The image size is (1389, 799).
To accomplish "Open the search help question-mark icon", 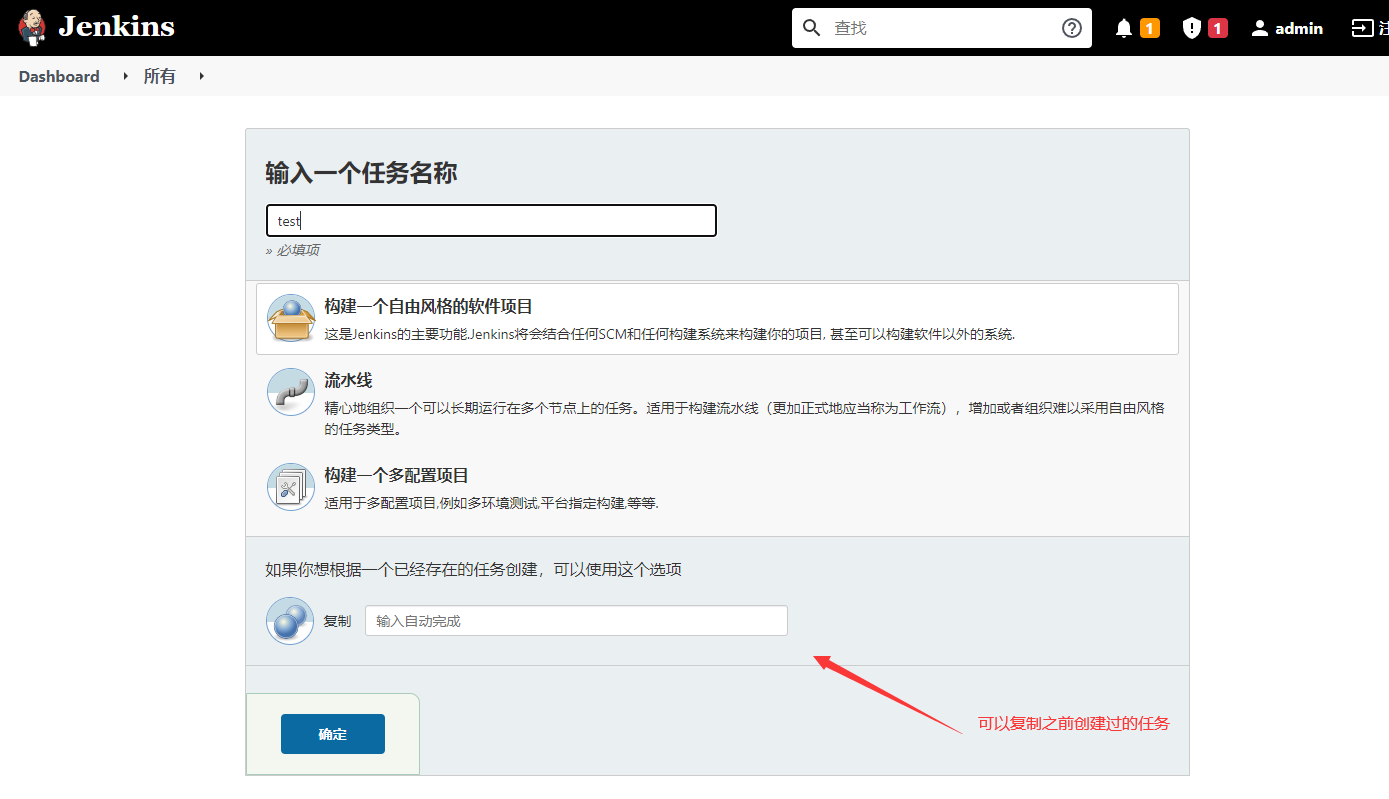I will tap(1071, 28).
